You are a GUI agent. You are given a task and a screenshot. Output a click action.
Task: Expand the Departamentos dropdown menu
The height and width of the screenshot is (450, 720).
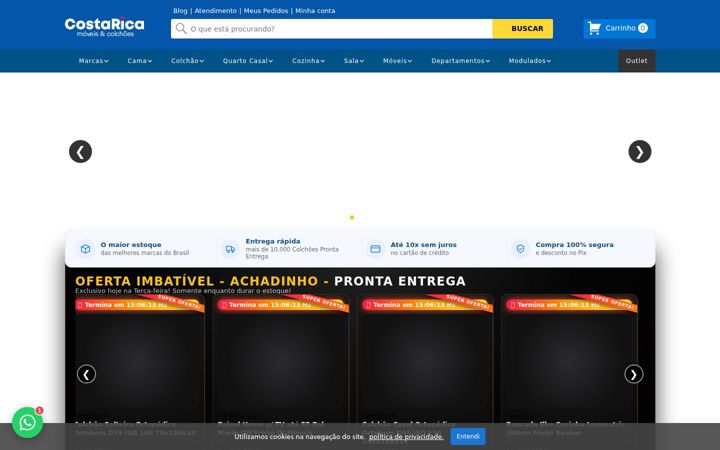[x=461, y=61]
